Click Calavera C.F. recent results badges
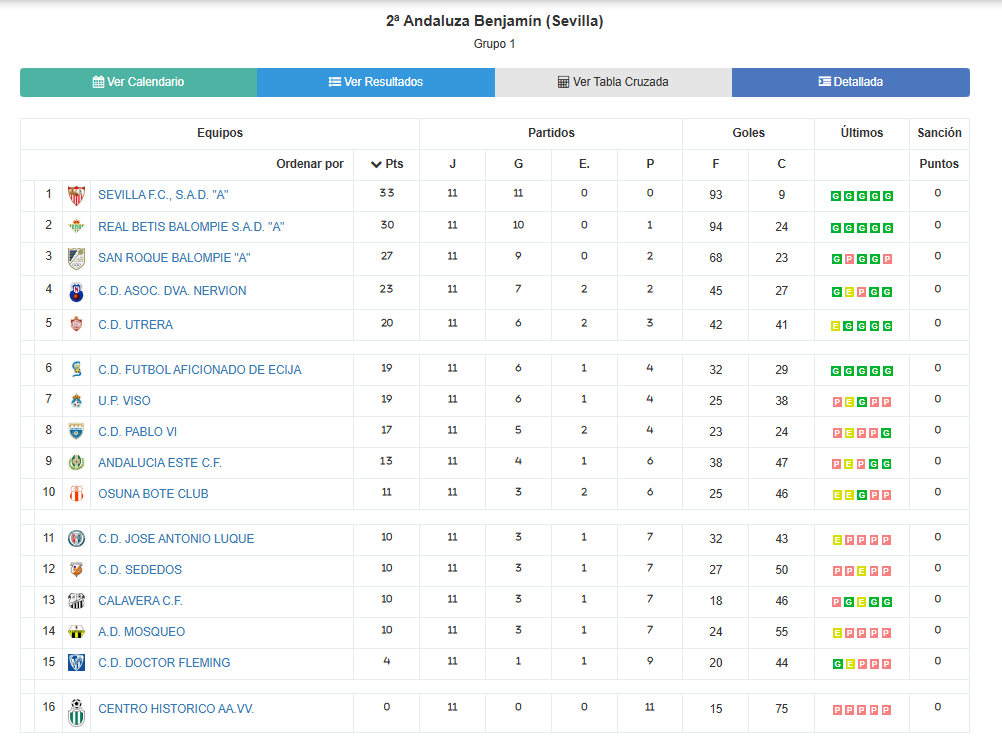The width and height of the screenshot is (1002, 736). coord(861,602)
